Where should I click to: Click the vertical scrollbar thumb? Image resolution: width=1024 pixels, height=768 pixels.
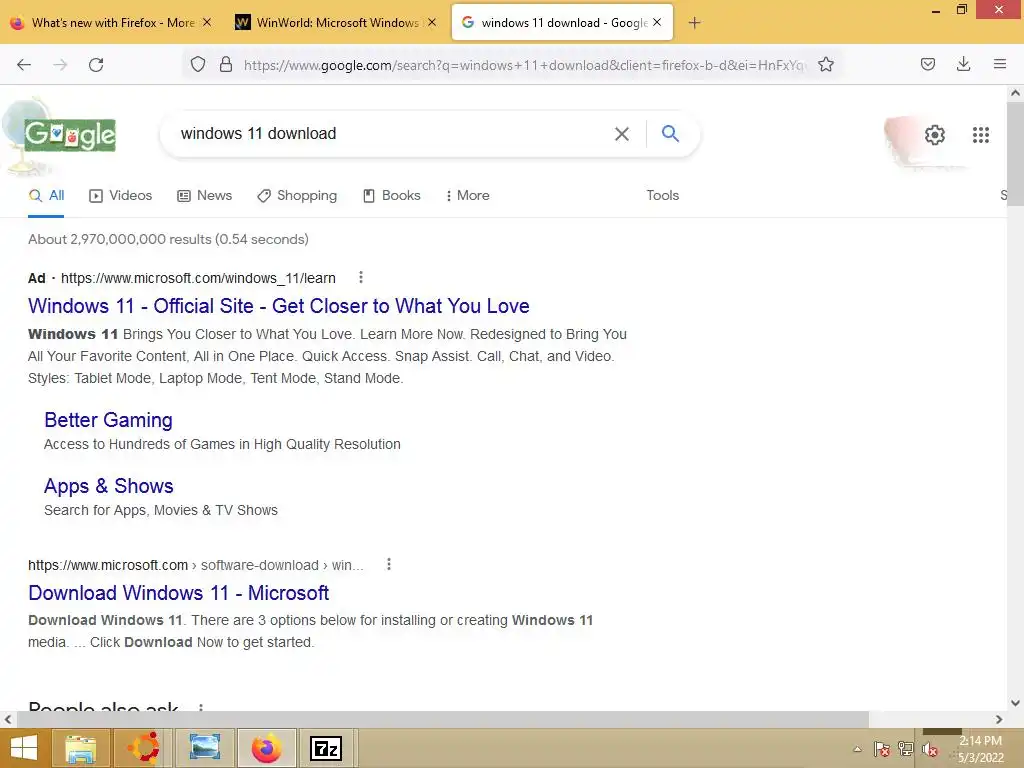tap(1015, 154)
